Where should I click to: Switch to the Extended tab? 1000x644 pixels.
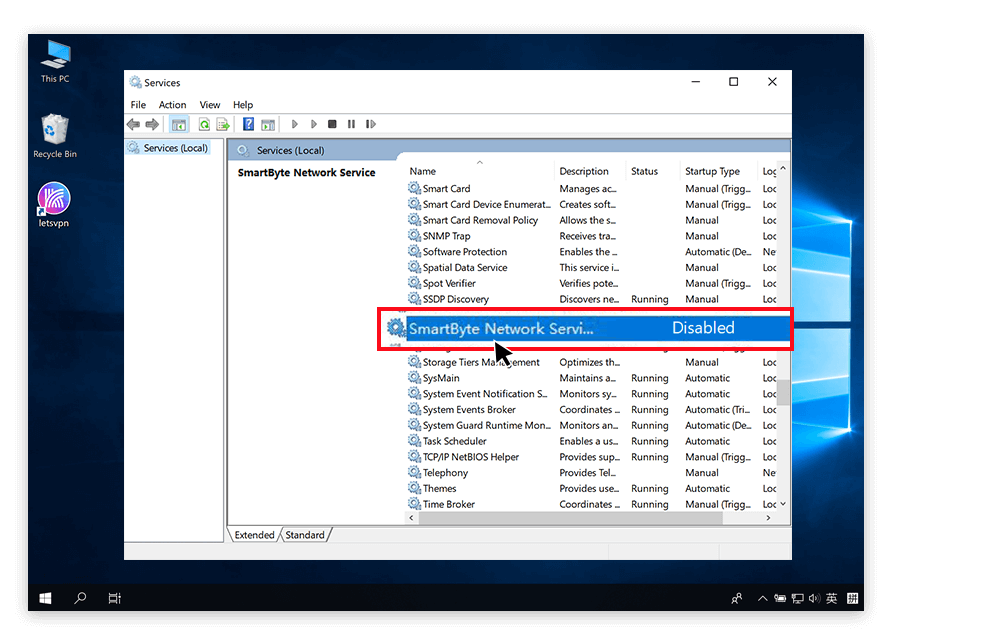click(254, 535)
